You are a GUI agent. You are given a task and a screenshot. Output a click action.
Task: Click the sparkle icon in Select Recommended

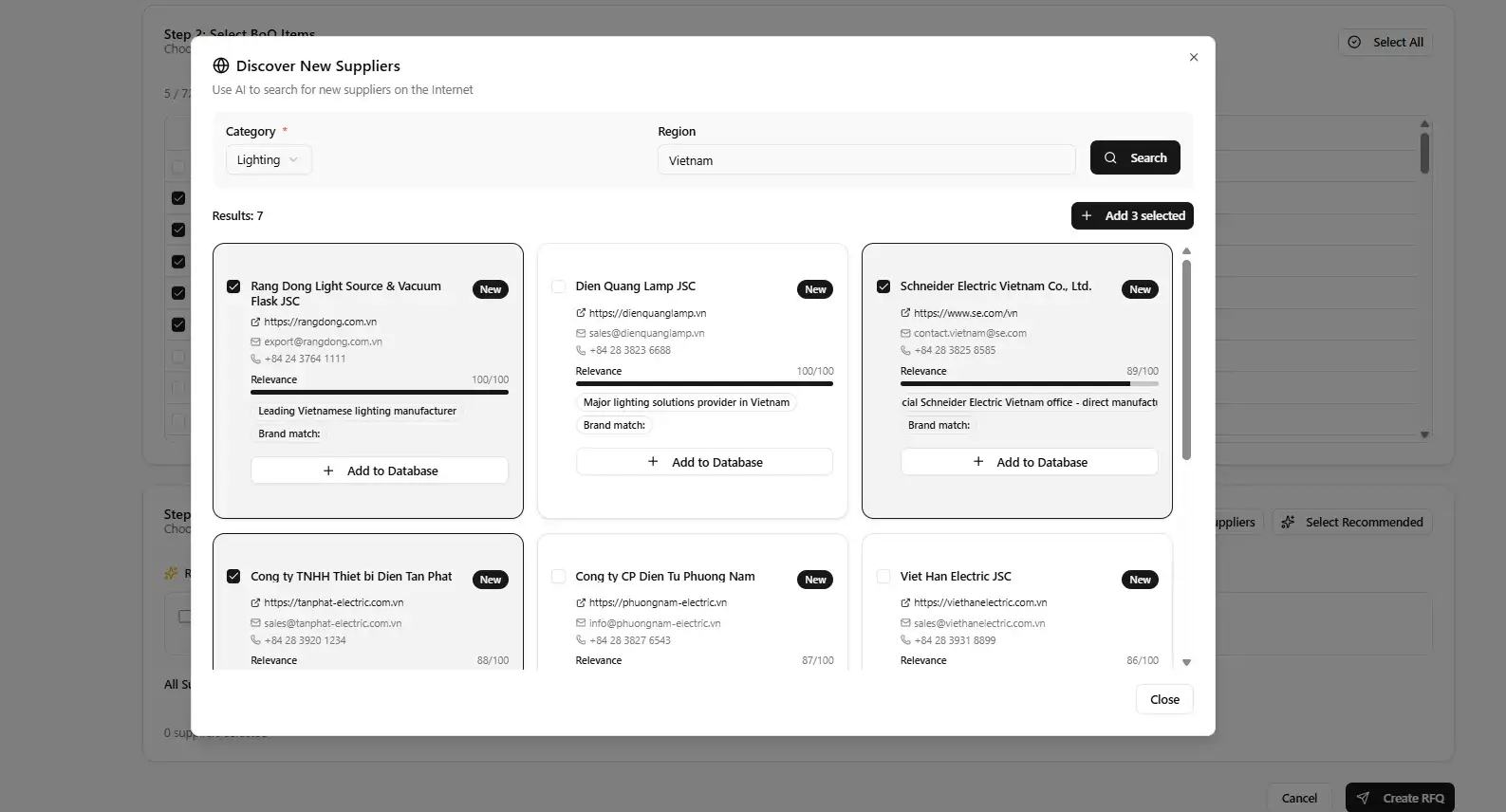click(1288, 523)
